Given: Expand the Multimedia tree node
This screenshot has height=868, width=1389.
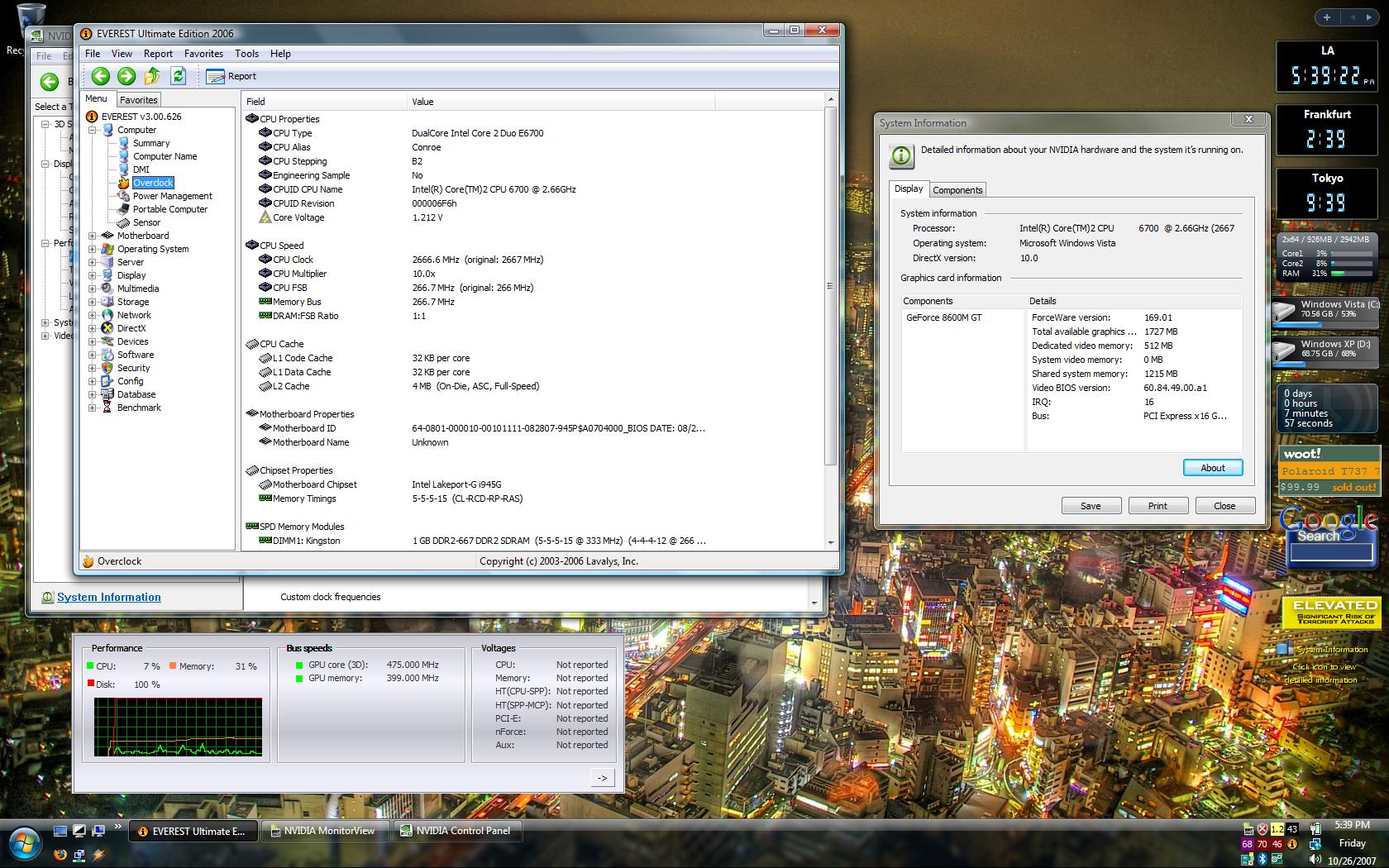Looking at the screenshot, I should [93, 289].
